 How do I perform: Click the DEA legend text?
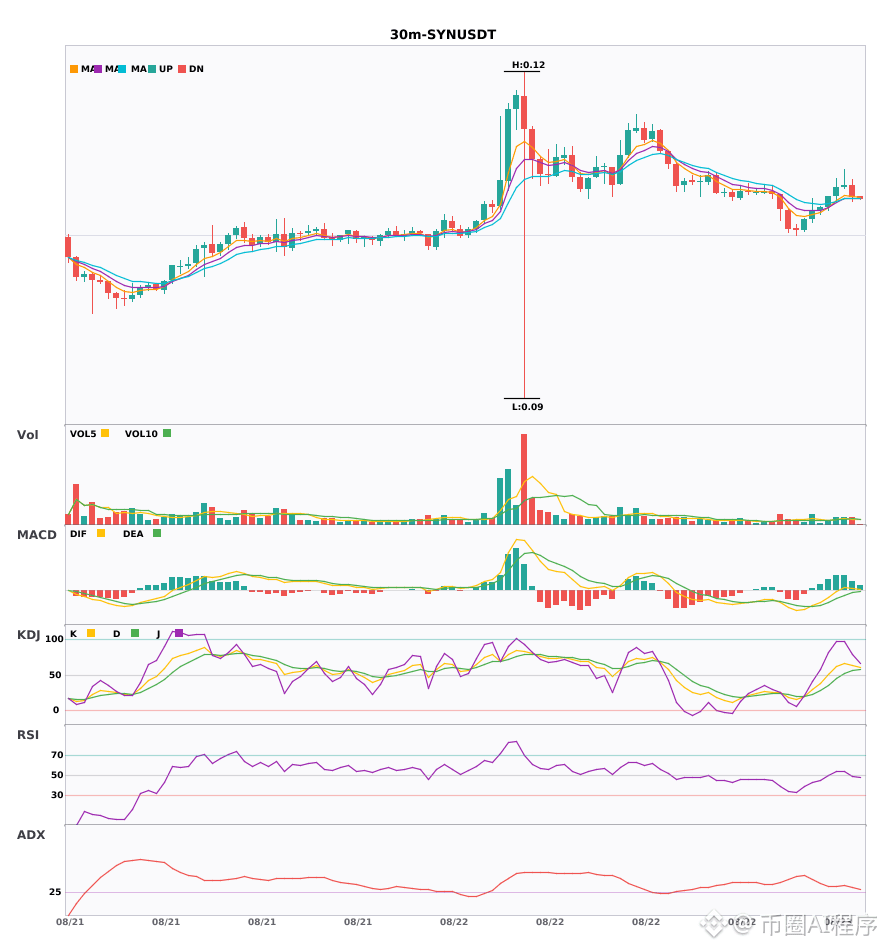coord(133,534)
